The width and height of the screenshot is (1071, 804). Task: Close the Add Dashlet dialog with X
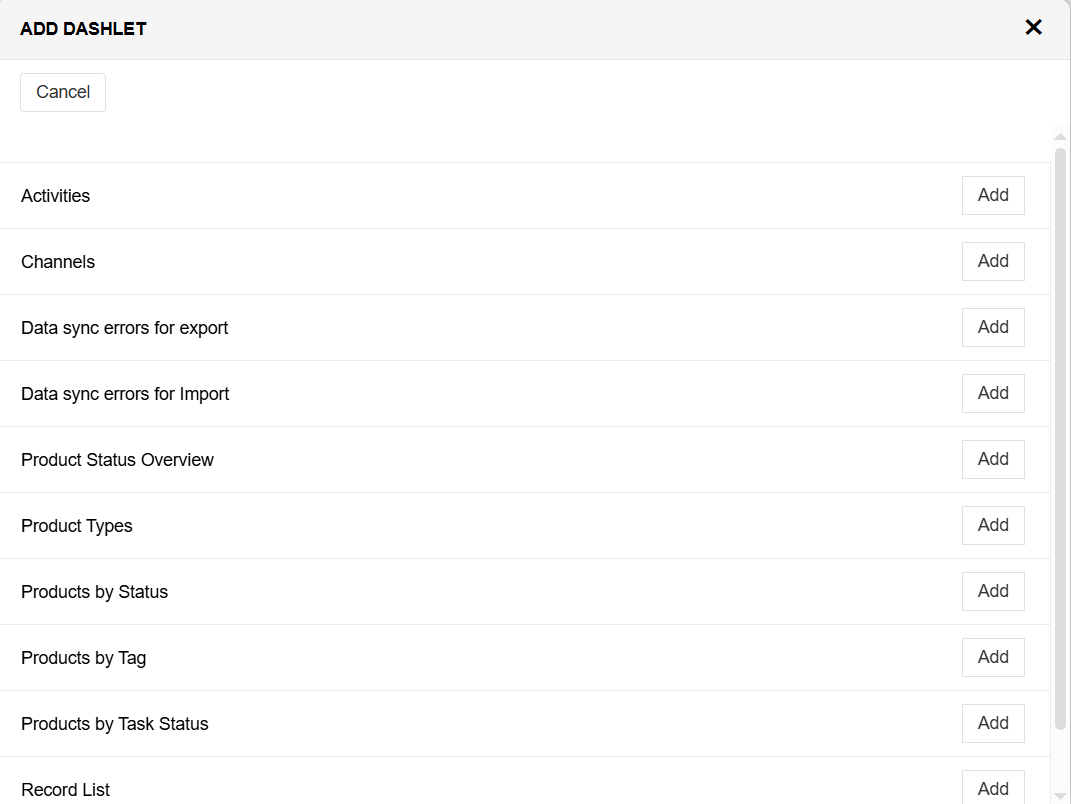pos(1033,28)
